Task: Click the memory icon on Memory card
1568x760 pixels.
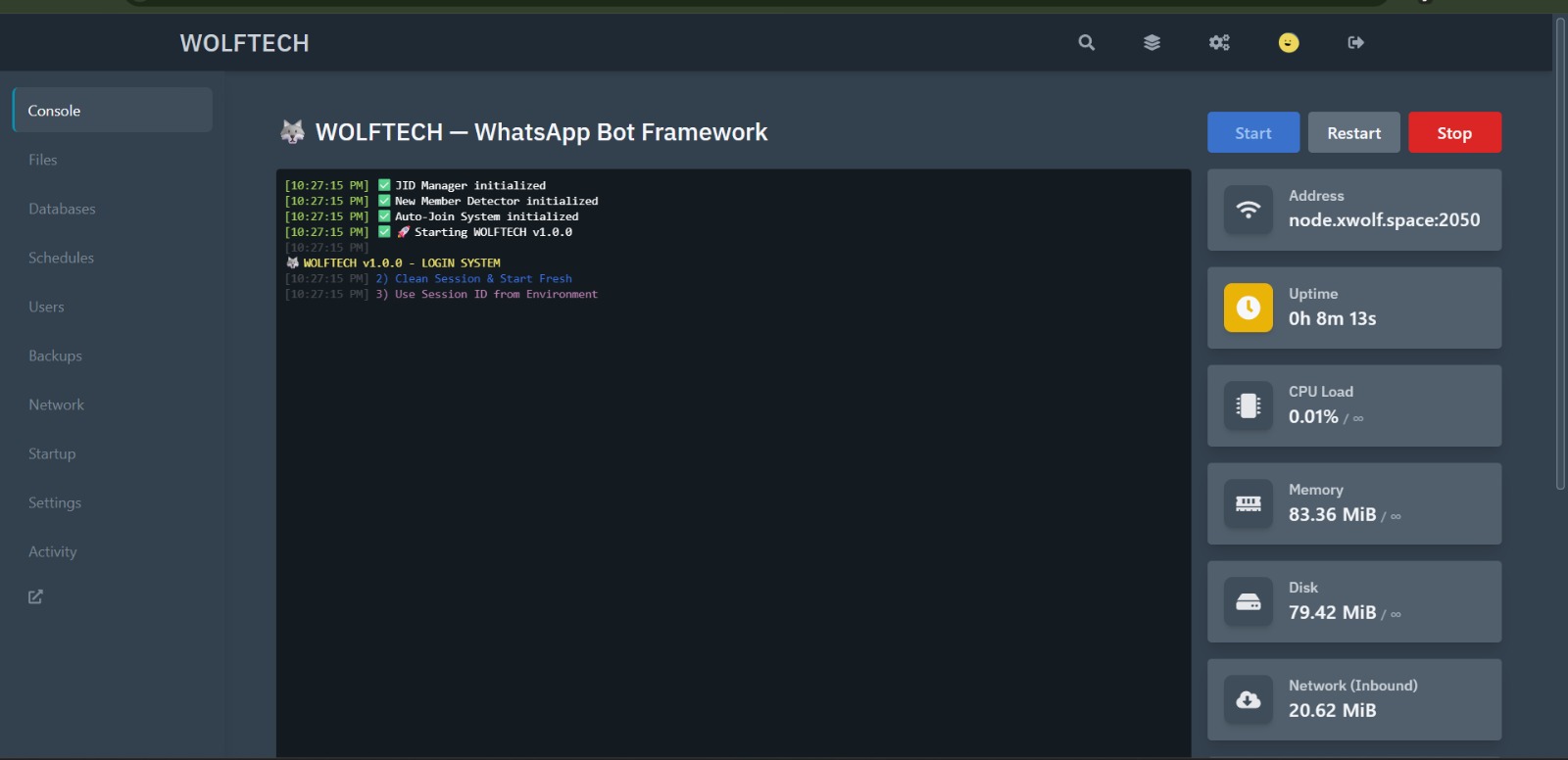Action: pos(1249,503)
